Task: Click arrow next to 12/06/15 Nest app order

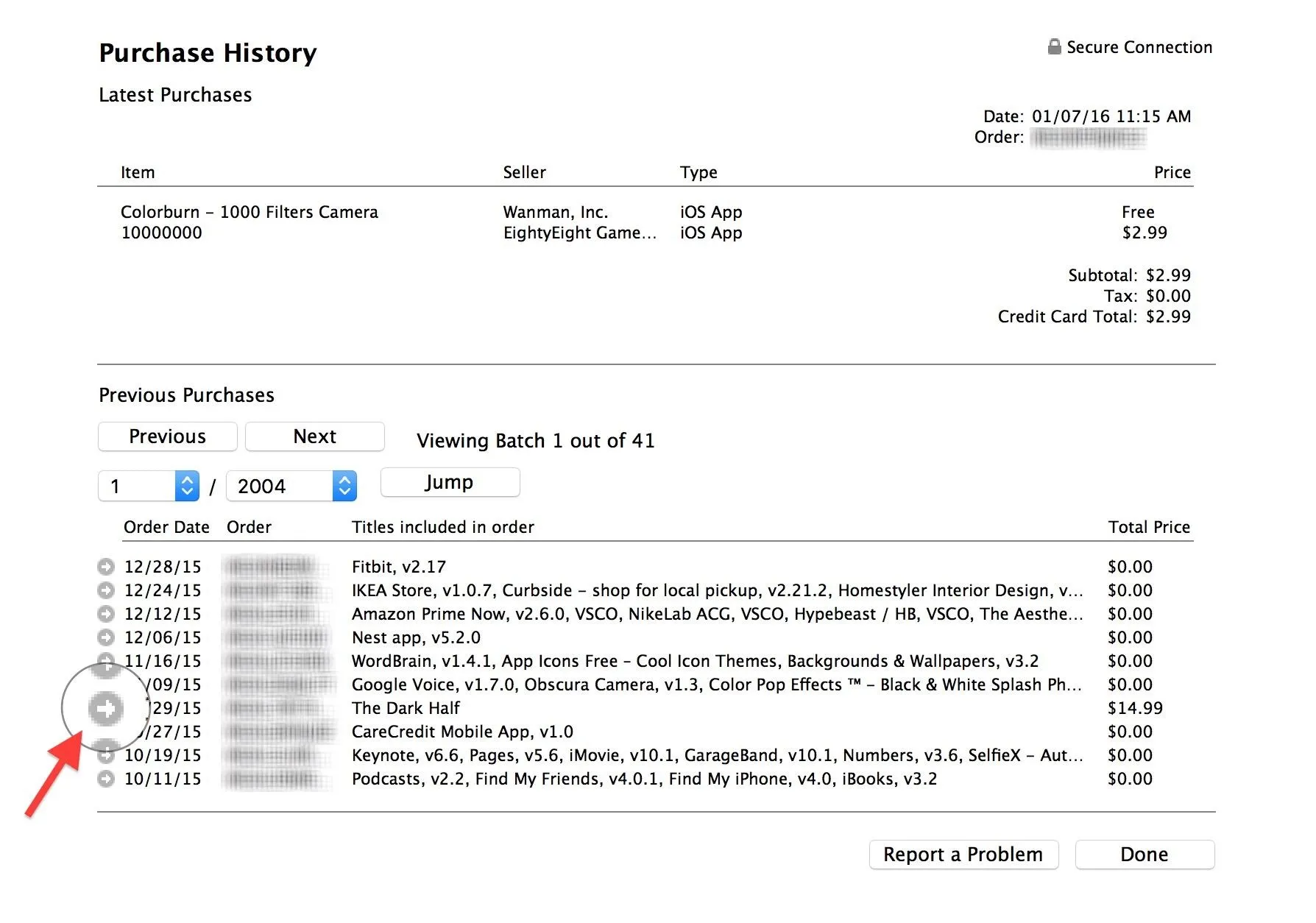Action: point(106,637)
